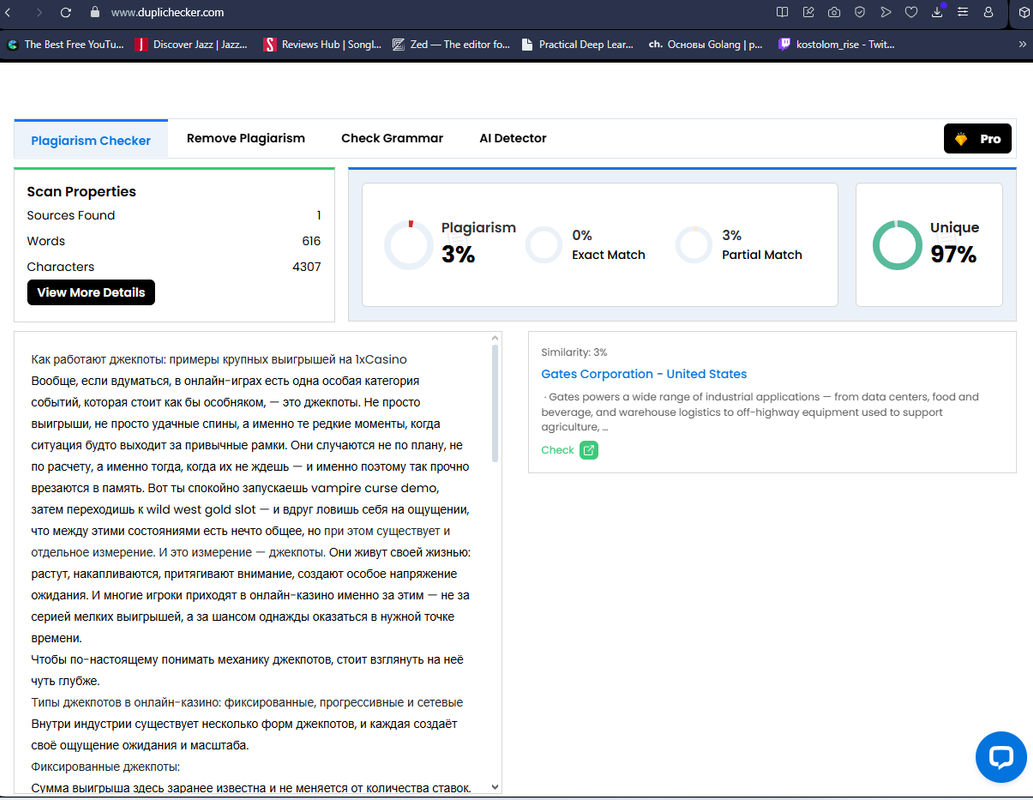
Task: Open the Основы Golang bookmark
Action: [x=706, y=44]
